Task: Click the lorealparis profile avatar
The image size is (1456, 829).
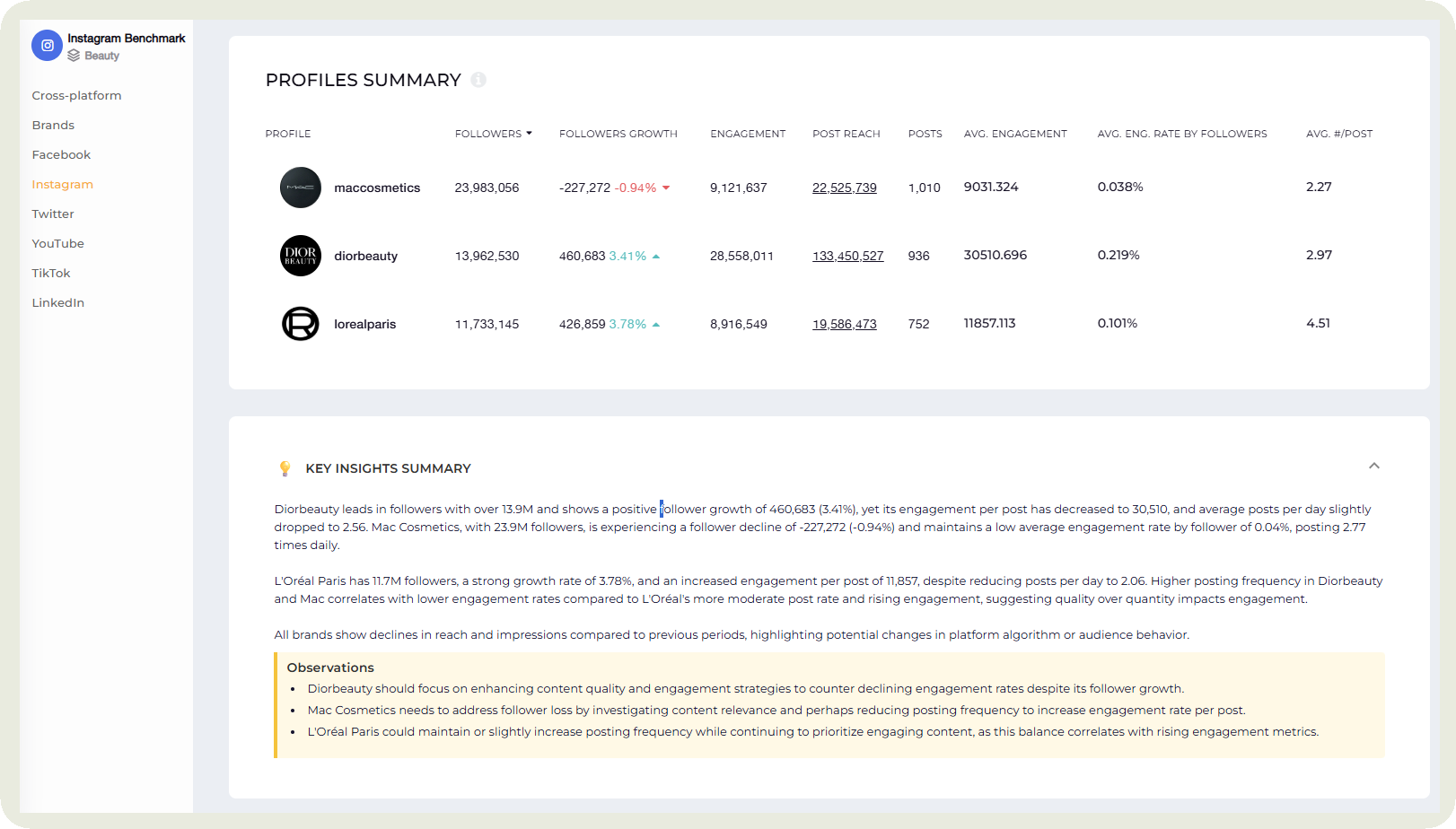Action: tap(301, 324)
